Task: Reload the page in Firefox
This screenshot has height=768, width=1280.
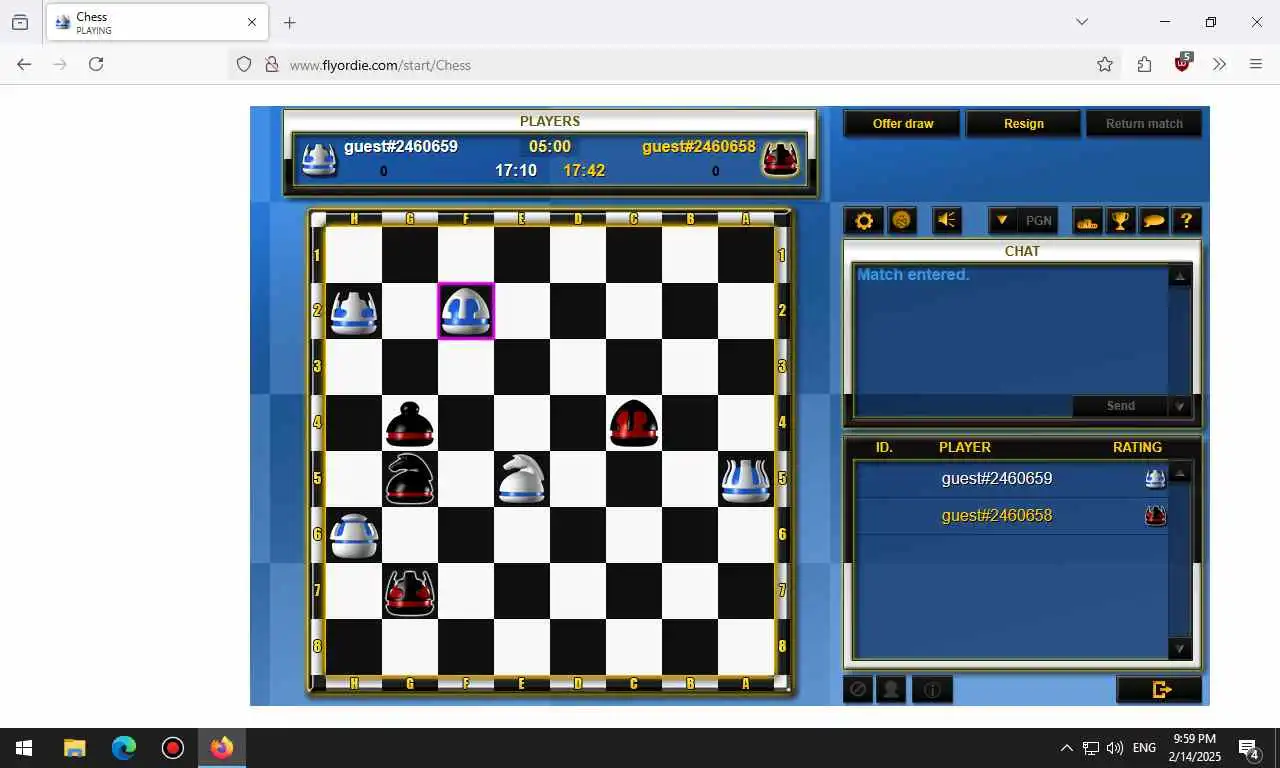Action: point(96,64)
